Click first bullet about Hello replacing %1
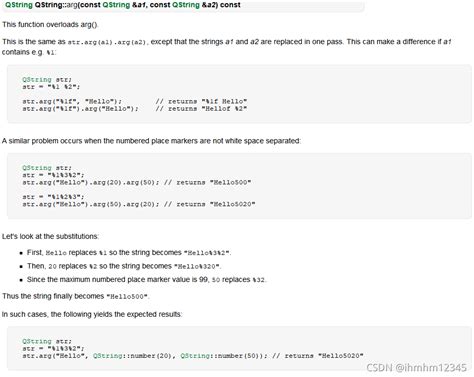The width and height of the screenshot is (474, 377). click(129, 253)
